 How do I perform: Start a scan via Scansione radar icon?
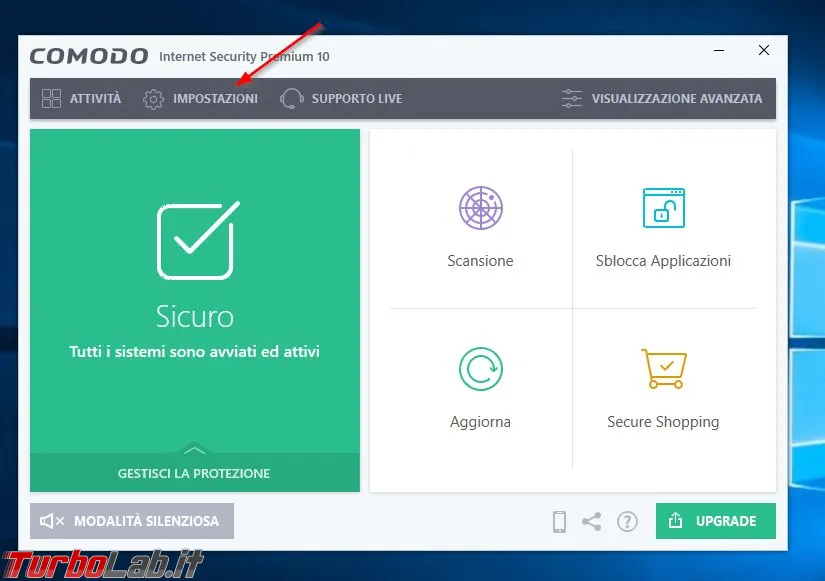pyautogui.click(x=480, y=208)
